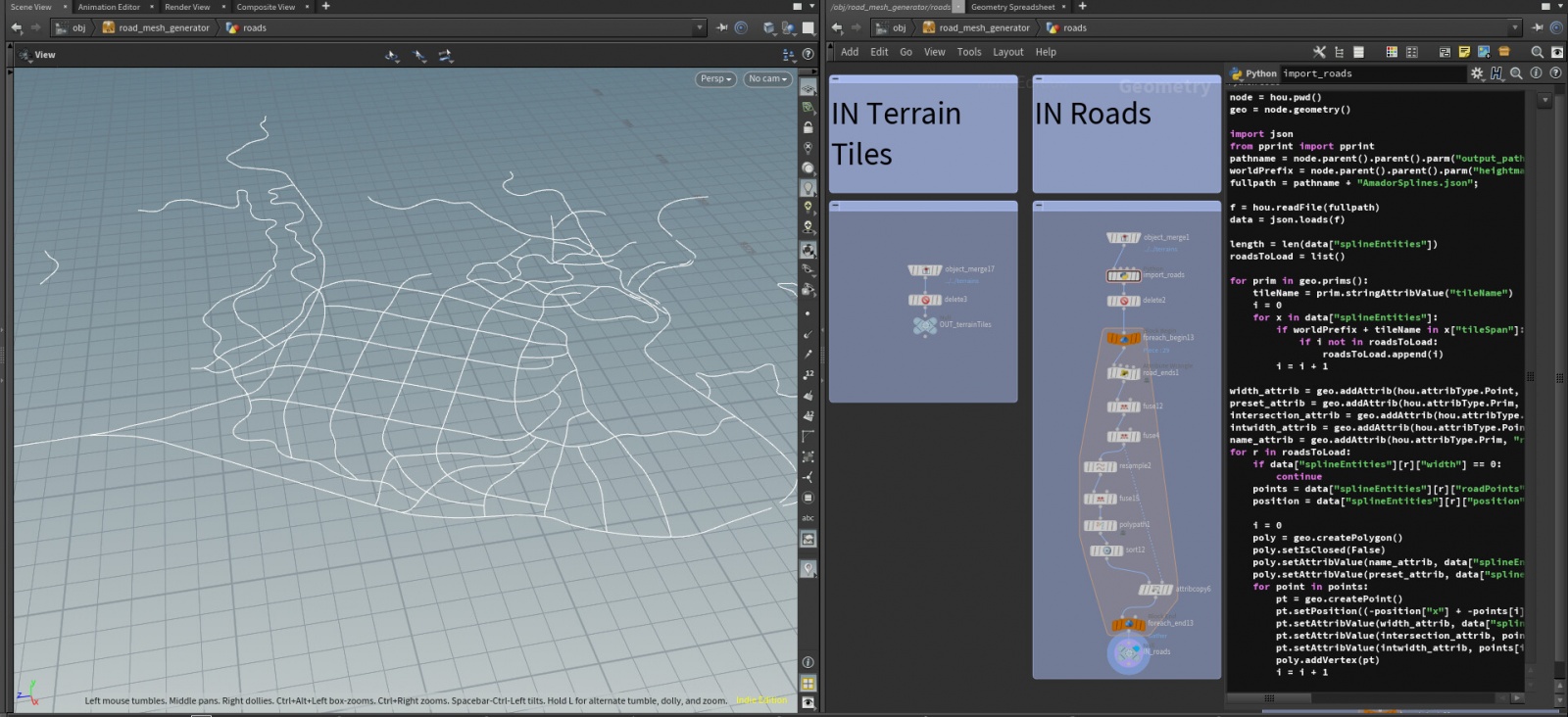Click road_mesh_generator in scene view path
The height and width of the screenshot is (717, 1568).
coord(164,27)
